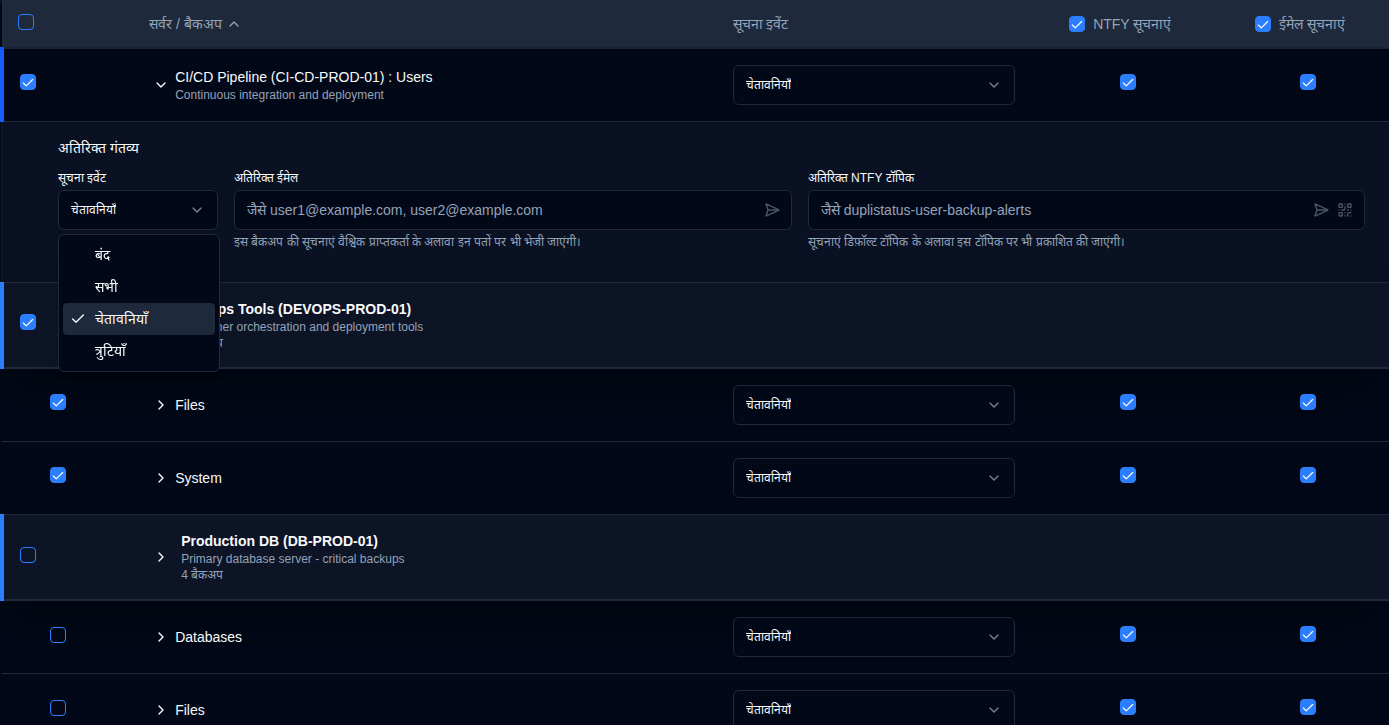Focus the अतिरिक्त ईमेल input field
The image size is (1389, 725).
tap(513, 210)
